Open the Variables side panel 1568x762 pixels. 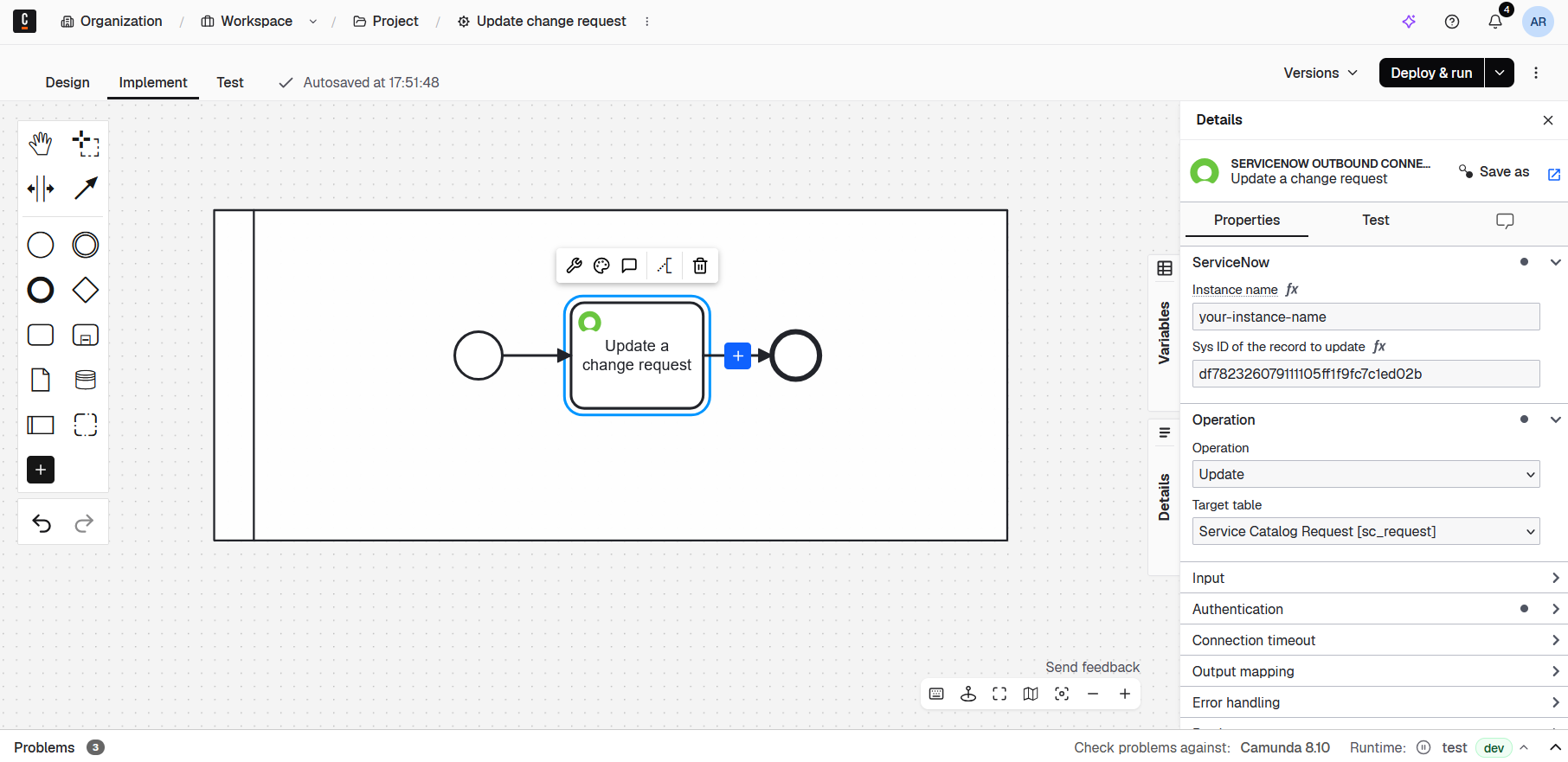tap(1164, 332)
